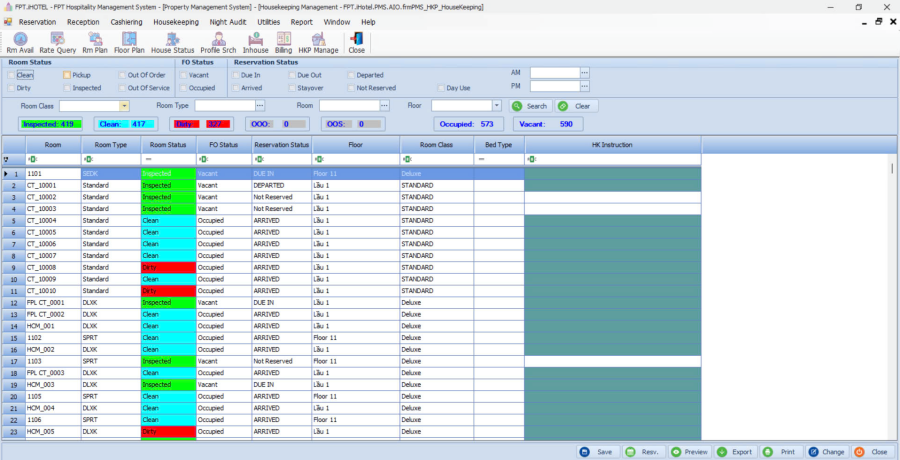
Task: Open the Room Type lookup button
Action: (260, 105)
